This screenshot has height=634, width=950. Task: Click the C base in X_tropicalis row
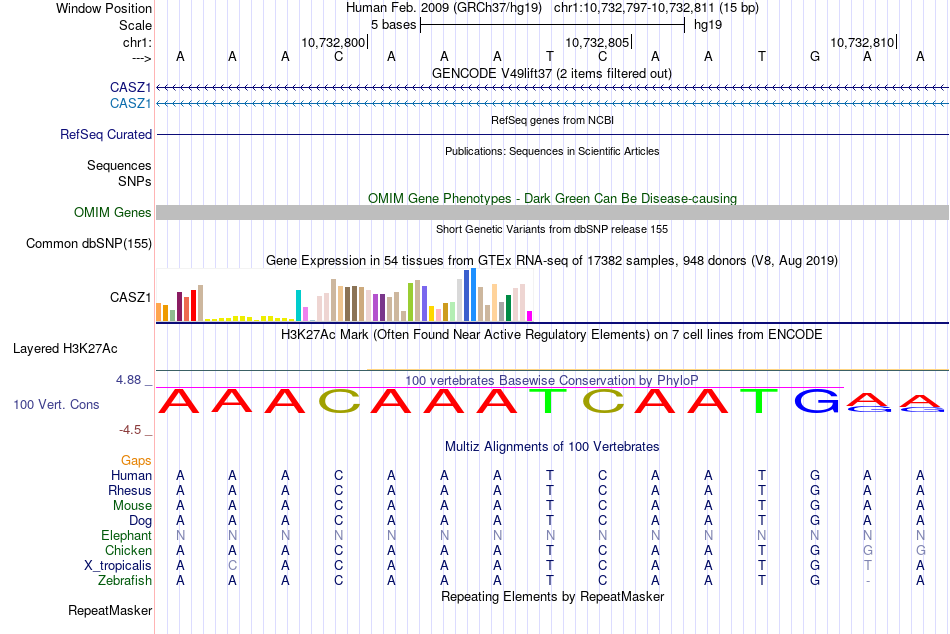point(233,566)
